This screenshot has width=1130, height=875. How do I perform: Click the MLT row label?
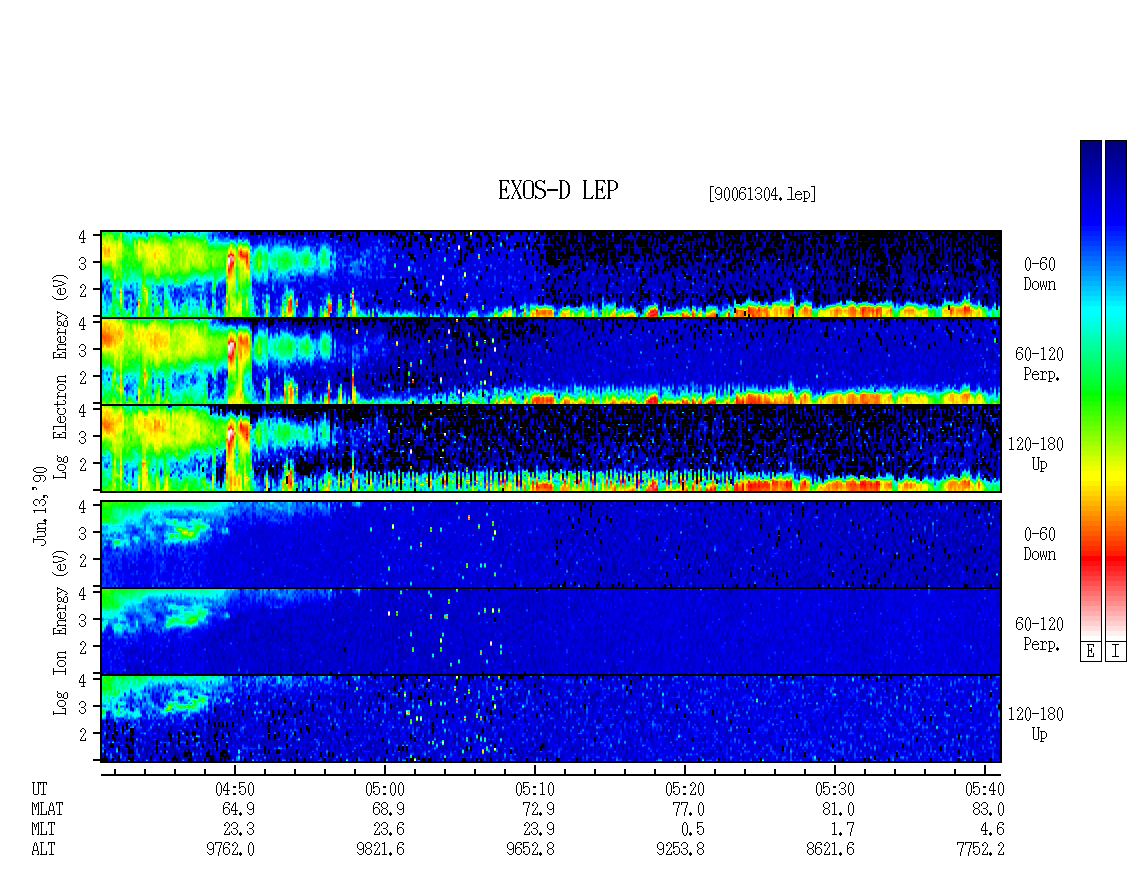pyautogui.click(x=43, y=830)
